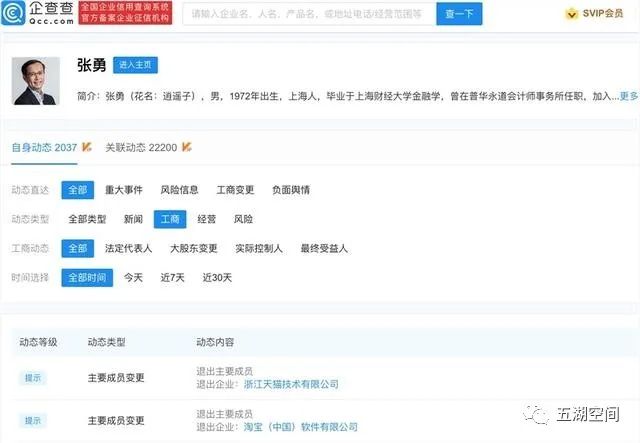Click the SVIP会员 label
This screenshot has height=443, width=640.
tap(603, 13)
